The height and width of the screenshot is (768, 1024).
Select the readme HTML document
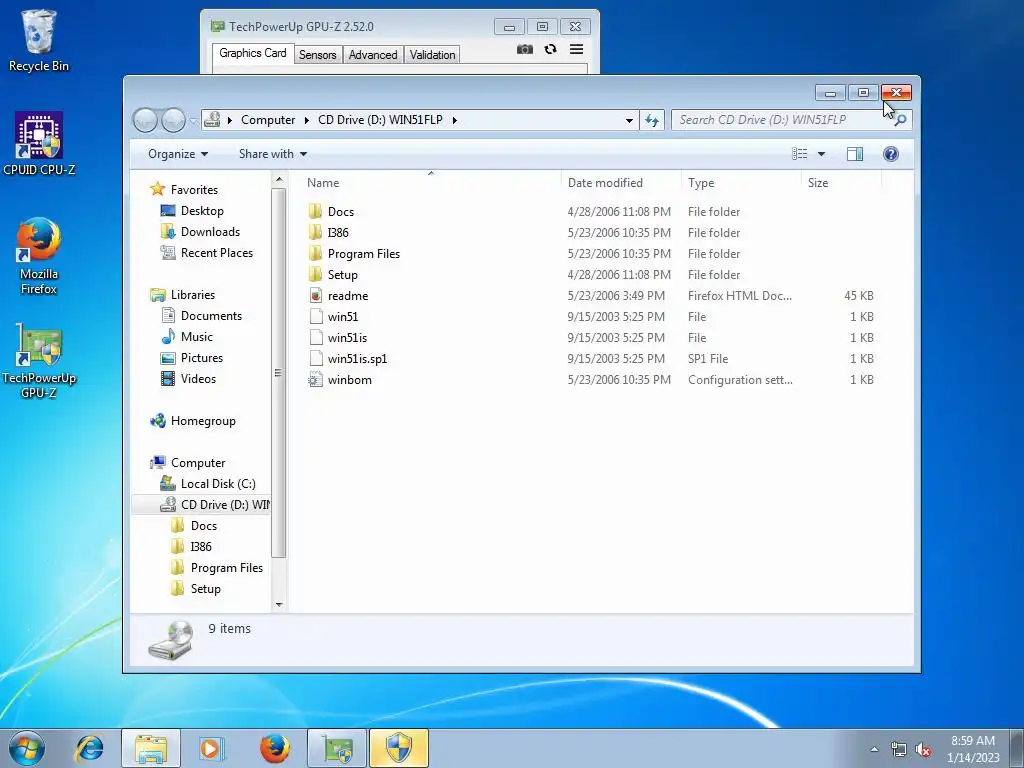(347, 296)
